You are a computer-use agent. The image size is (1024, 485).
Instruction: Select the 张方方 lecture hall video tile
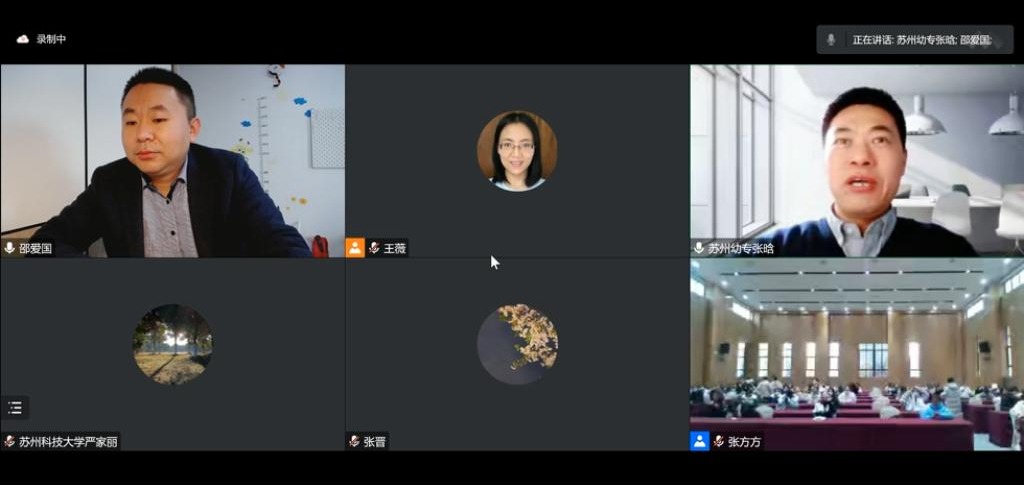[857, 354]
